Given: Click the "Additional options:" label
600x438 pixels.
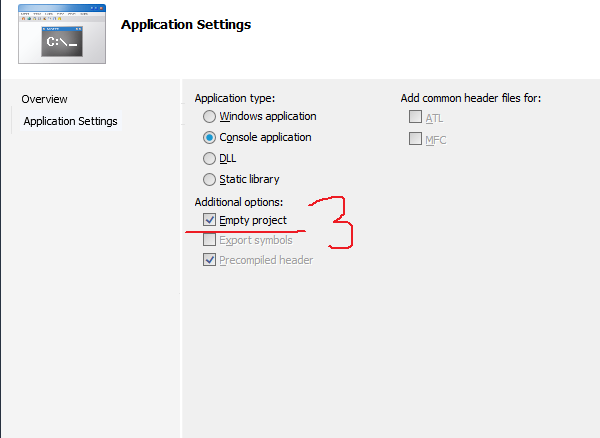Looking at the screenshot, I should click(x=240, y=202).
